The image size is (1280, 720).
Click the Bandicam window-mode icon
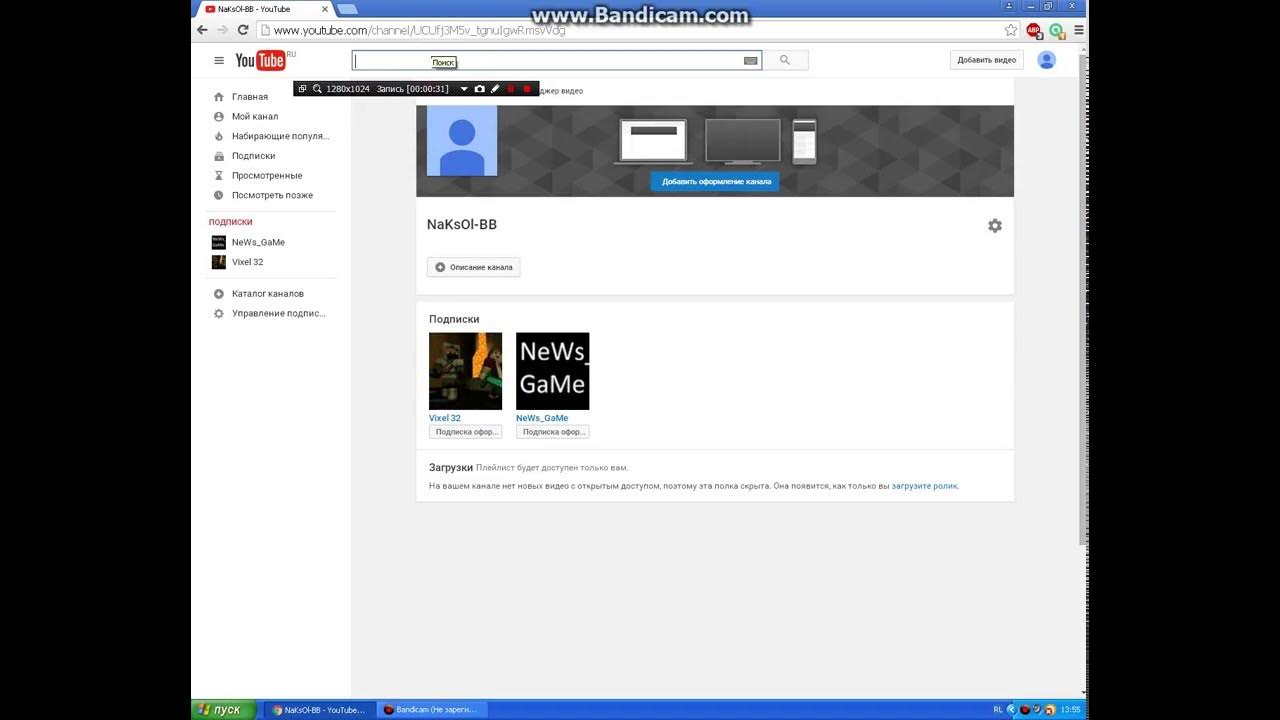coord(303,89)
